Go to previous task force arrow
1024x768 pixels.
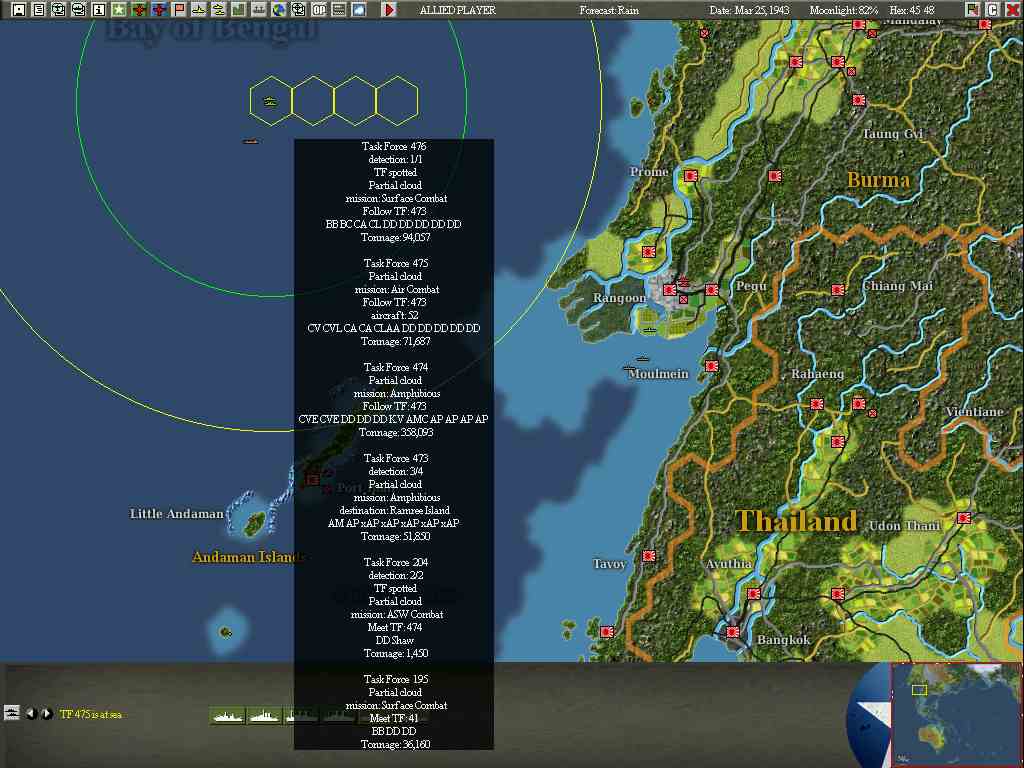[x=31, y=714]
